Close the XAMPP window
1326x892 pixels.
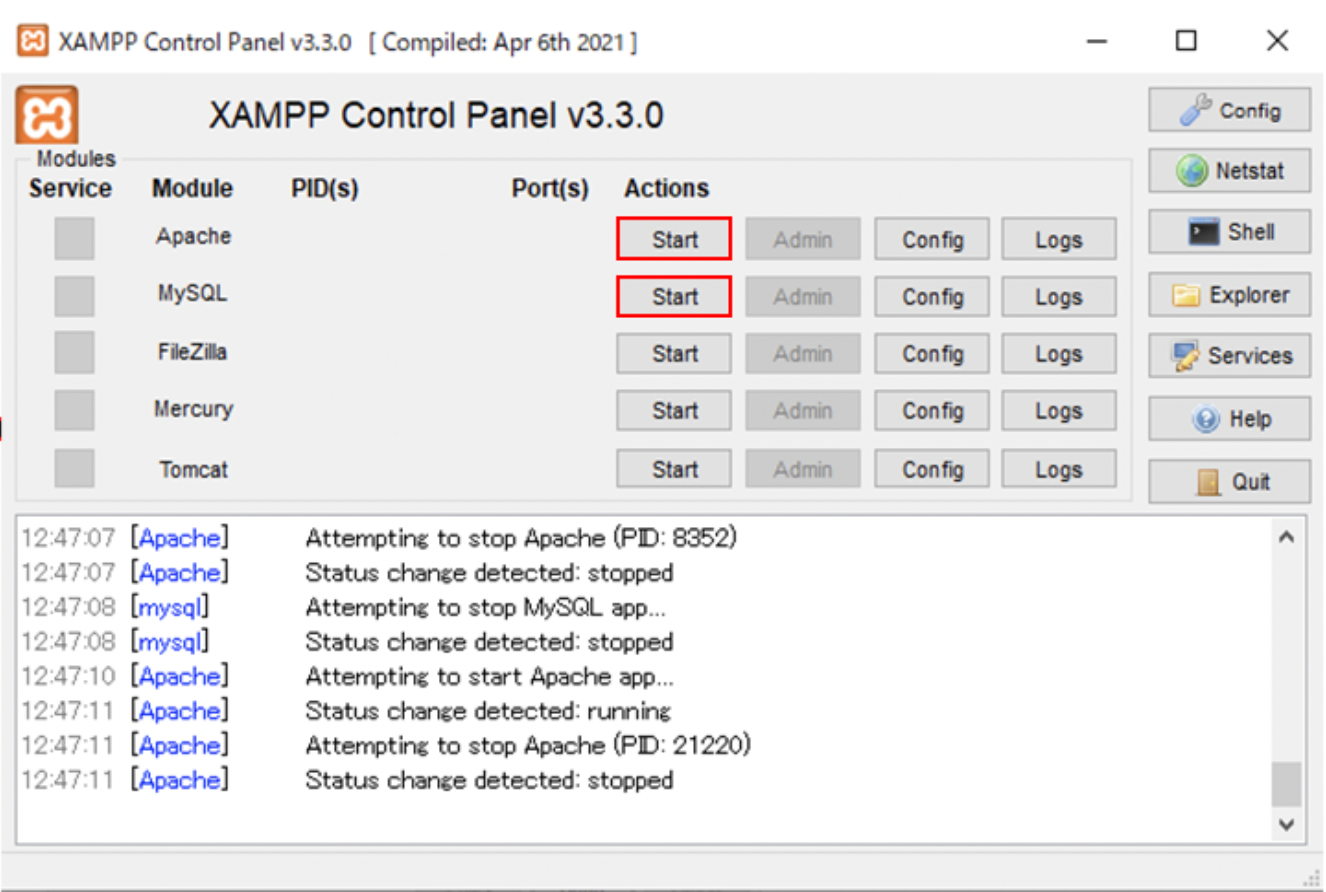1277,41
